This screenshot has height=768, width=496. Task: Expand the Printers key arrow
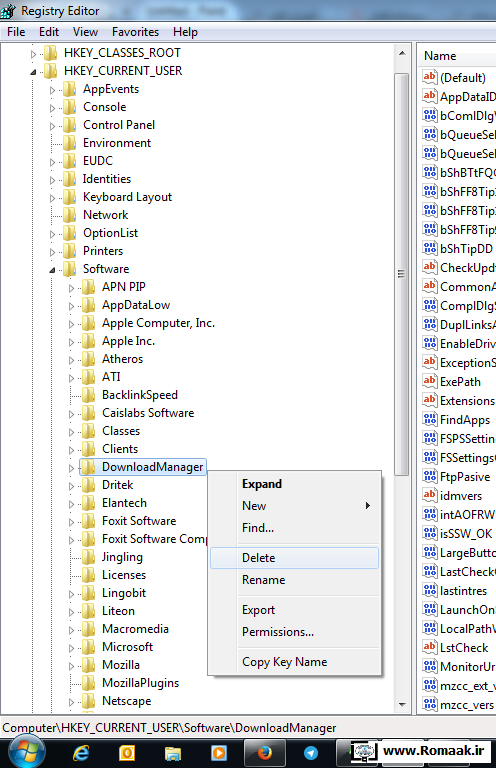pyautogui.click(x=52, y=252)
